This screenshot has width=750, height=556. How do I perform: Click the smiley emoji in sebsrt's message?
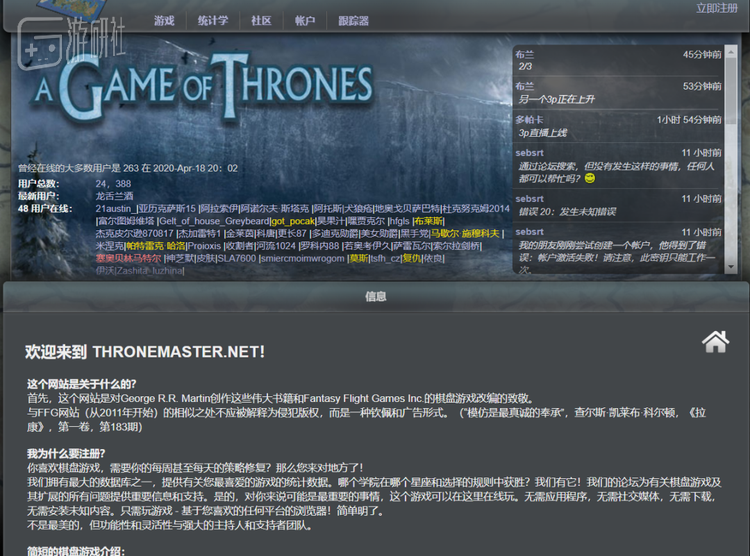click(x=590, y=178)
